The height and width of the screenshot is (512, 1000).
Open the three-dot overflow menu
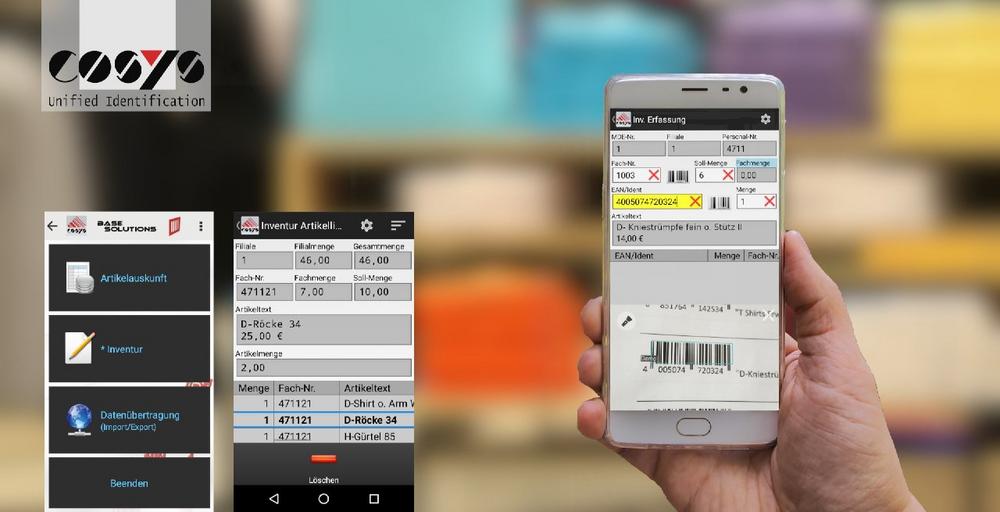tap(201, 226)
